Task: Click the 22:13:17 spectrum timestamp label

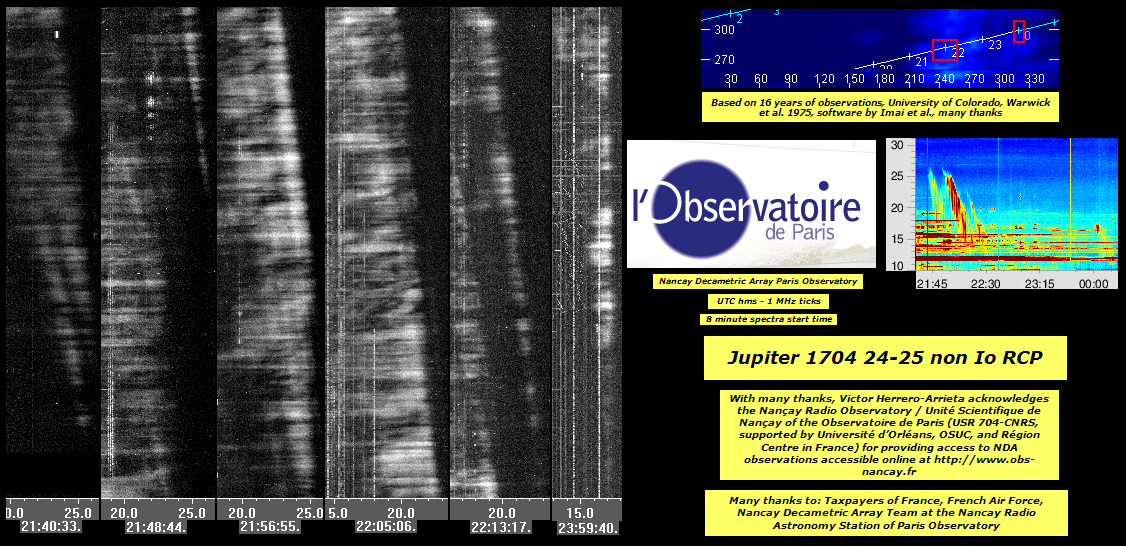Action: 501,527
